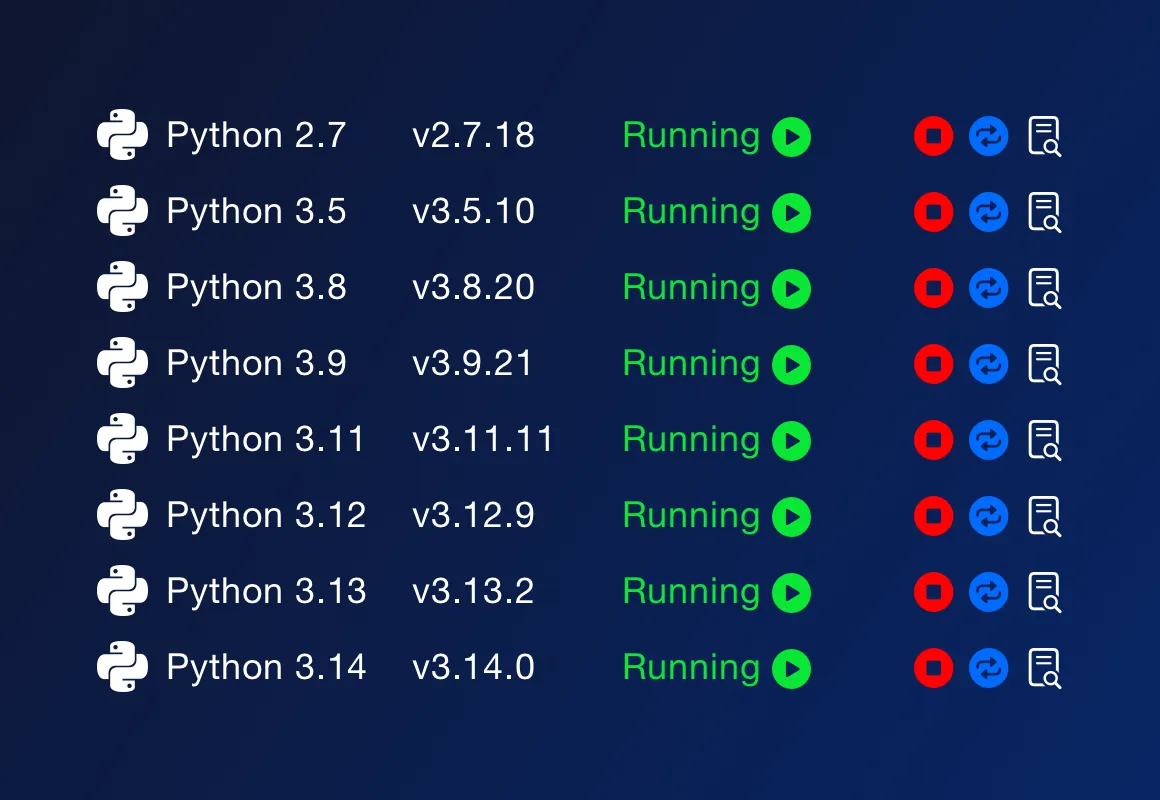The height and width of the screenshot is (800, 1160).
Task: View logs for Python 3.5
Action: [1045, 212]
